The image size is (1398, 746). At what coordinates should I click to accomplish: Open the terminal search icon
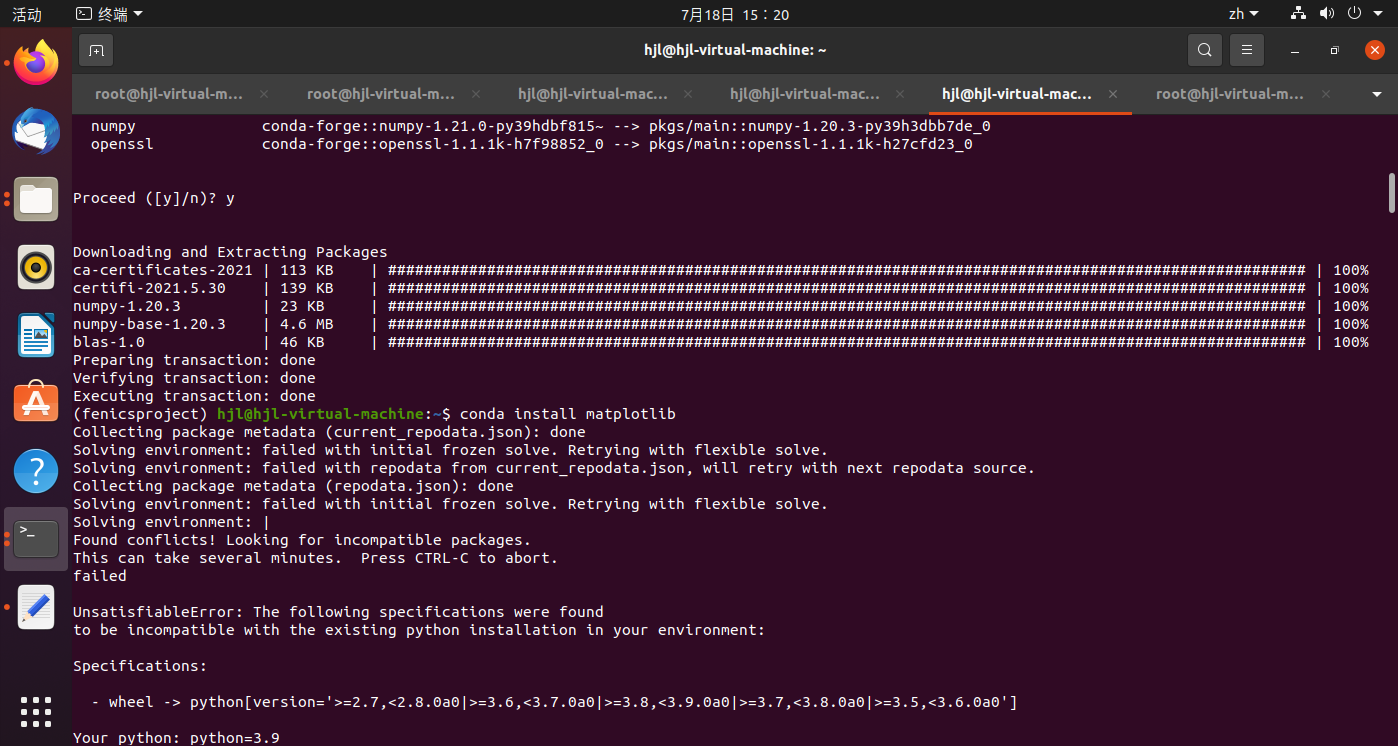pyautogui.click(x=1204, y=49)
